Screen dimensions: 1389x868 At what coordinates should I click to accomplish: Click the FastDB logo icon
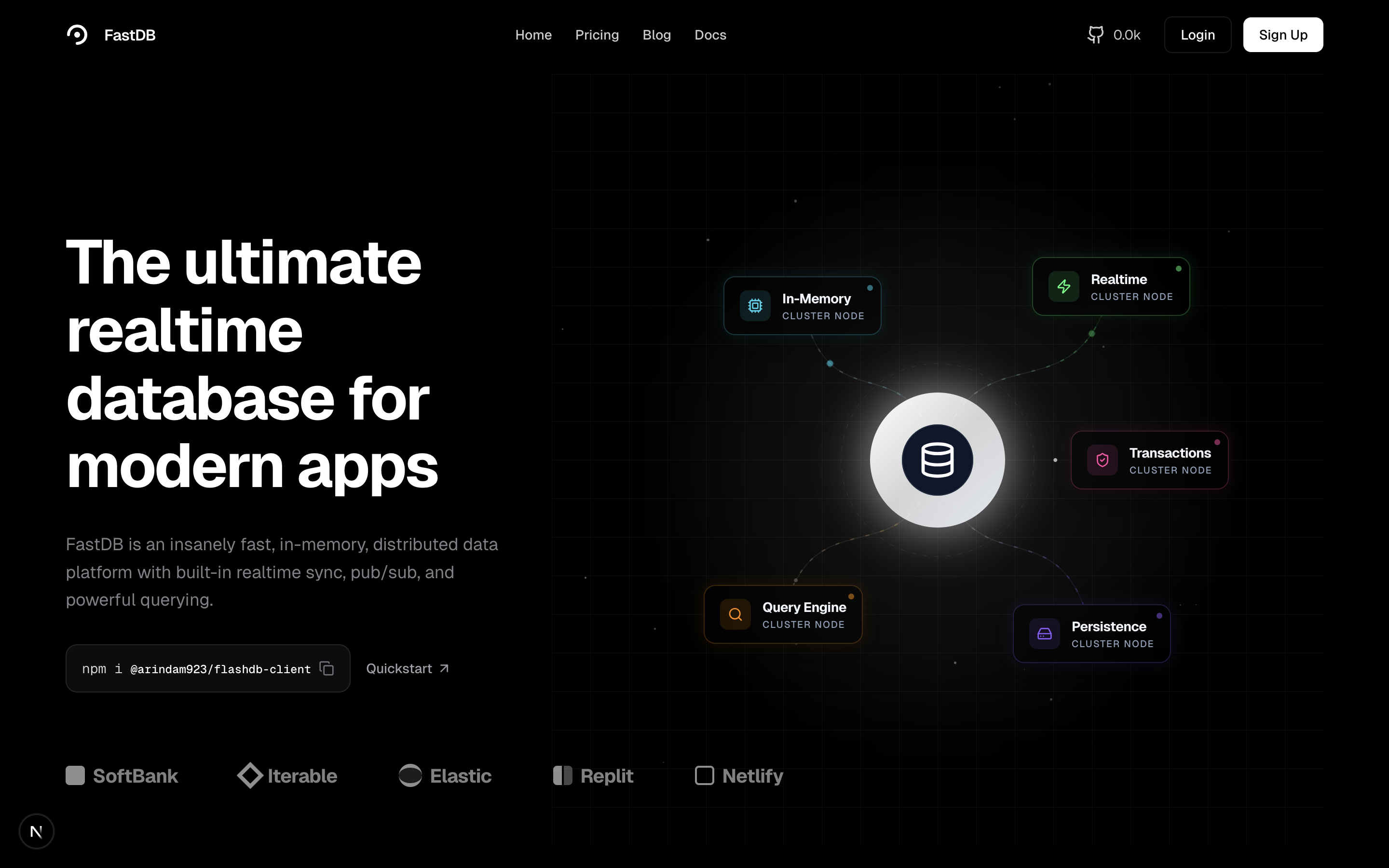pos(78,34)
